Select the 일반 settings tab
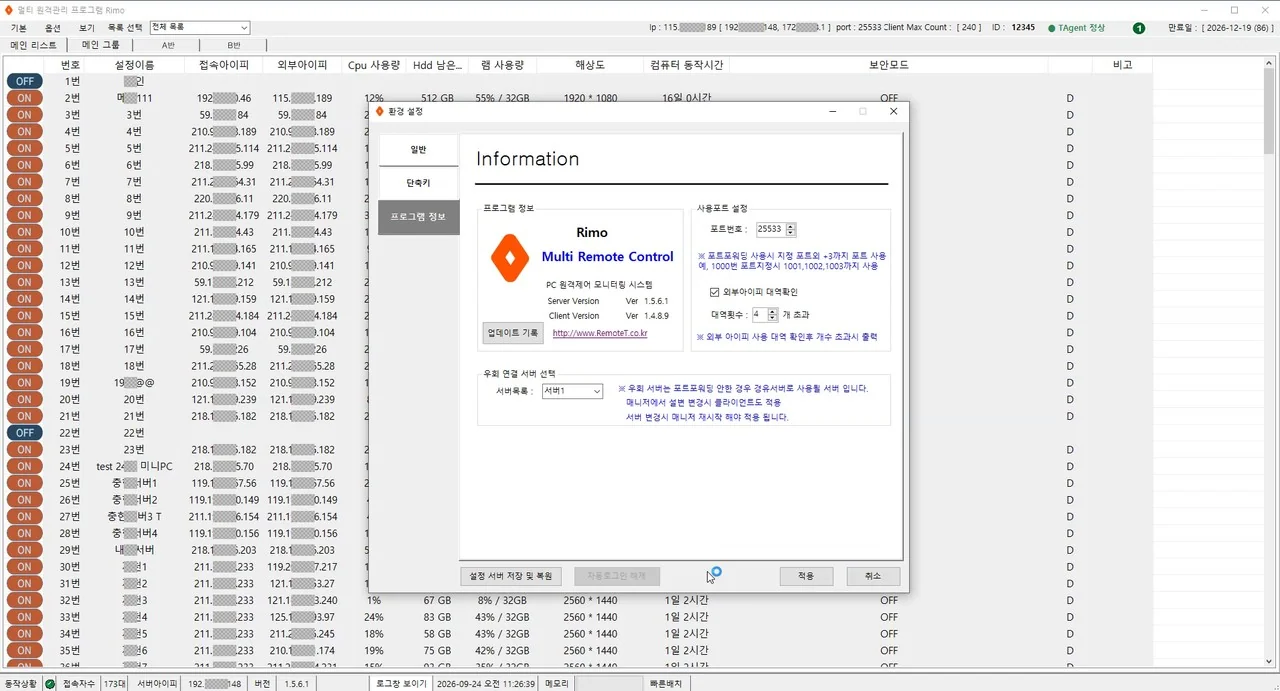 coord(418,150)
